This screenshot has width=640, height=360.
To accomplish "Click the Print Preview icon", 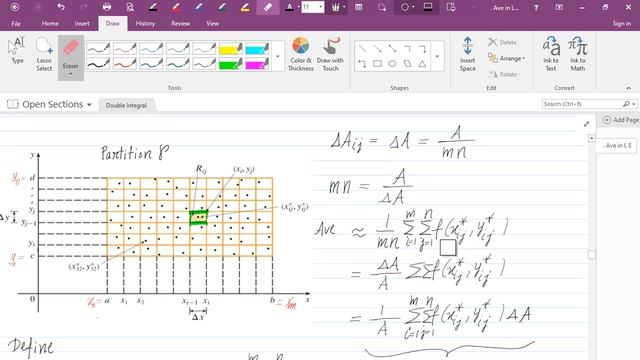I will point(130,7).
